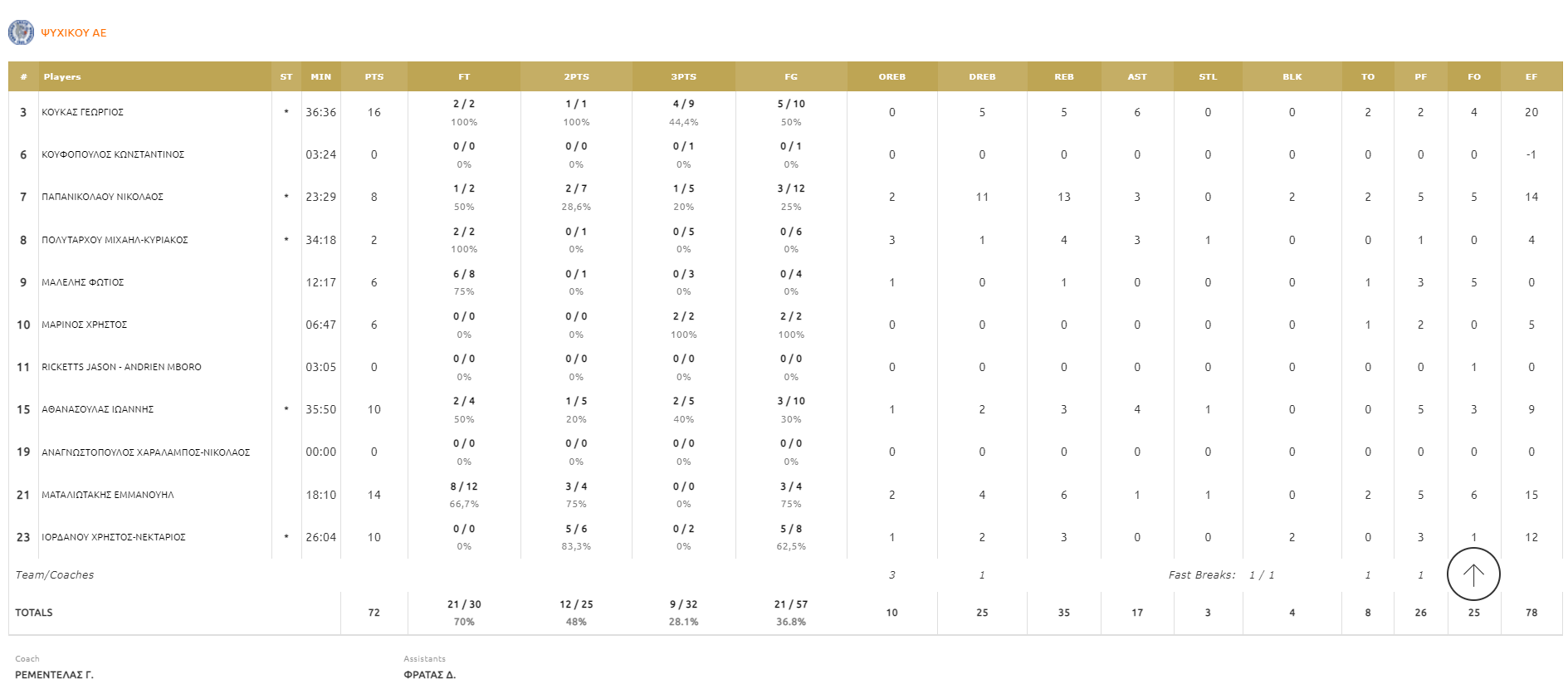Click the AST column header
1568x684 pixels.
click(1136, 76)
